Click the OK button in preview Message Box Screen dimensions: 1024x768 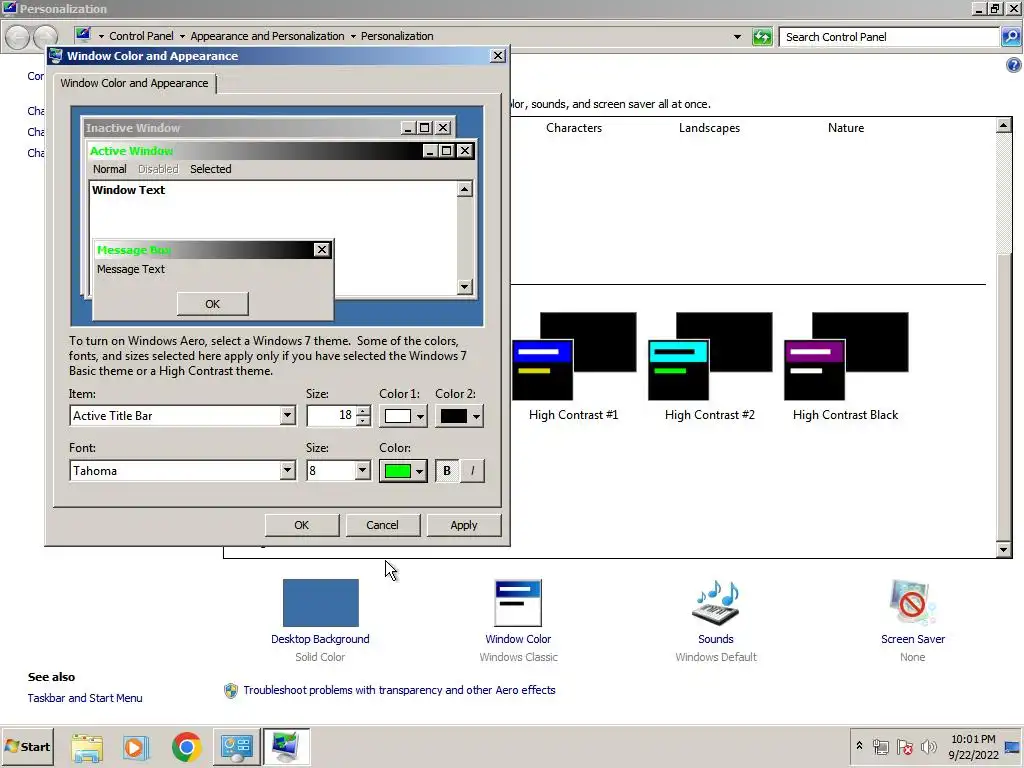point(212,304)
